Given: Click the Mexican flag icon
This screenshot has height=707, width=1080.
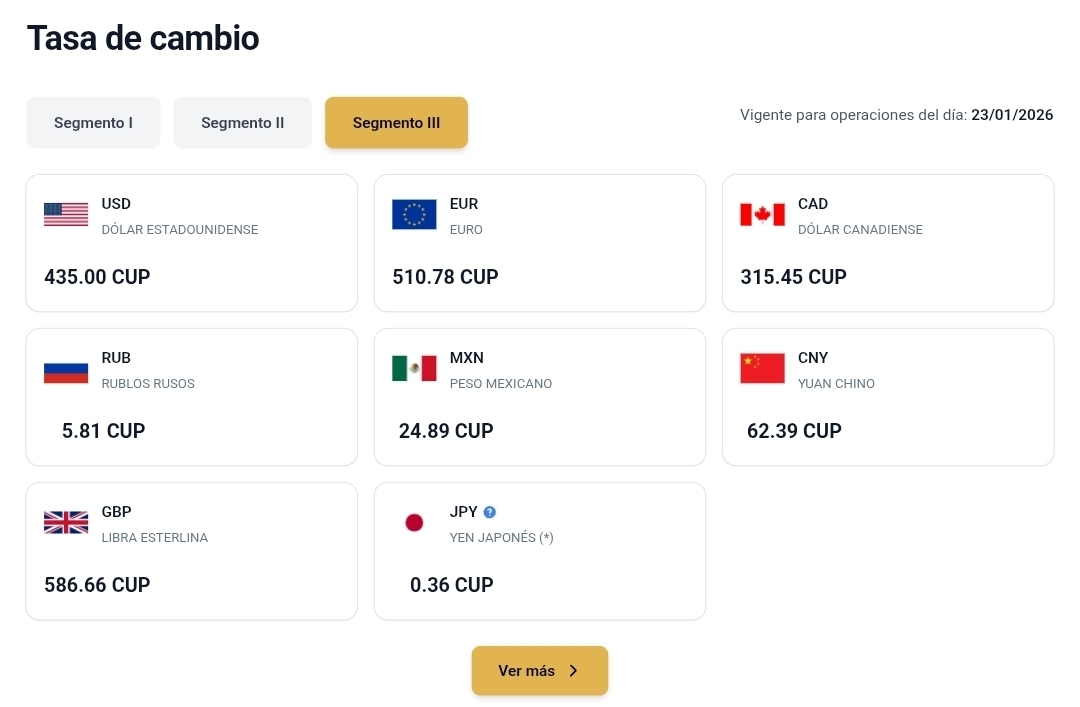Looking at the screenshot, I should pos(414,368).
